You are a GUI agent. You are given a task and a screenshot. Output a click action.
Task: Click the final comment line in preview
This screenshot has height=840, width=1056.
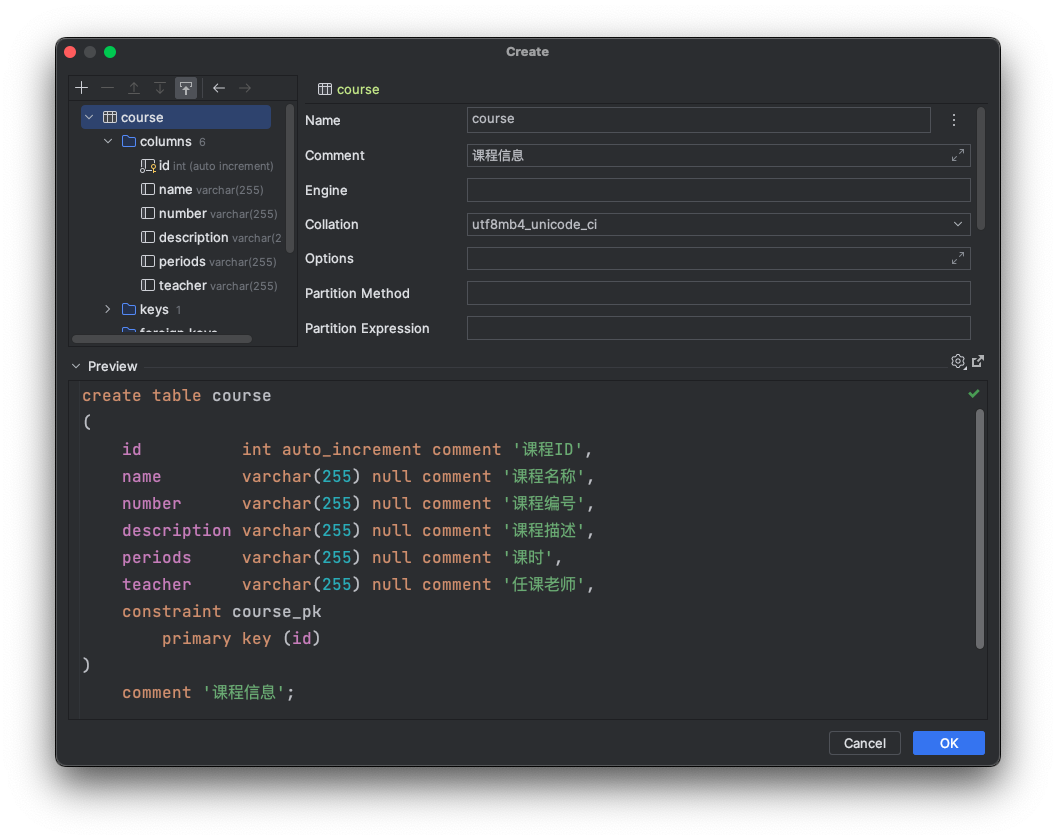[208, 692]
